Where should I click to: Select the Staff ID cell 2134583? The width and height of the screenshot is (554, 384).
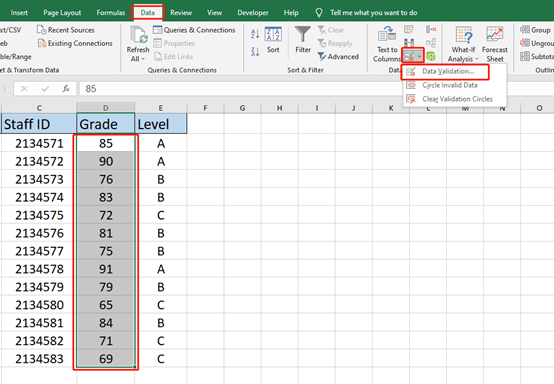tap(39, 359)
